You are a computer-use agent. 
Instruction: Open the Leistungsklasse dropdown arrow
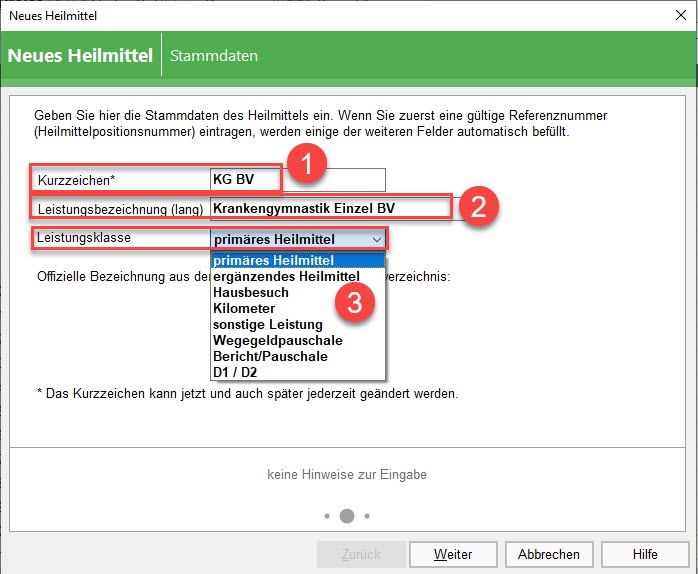[x=376, y=239]
